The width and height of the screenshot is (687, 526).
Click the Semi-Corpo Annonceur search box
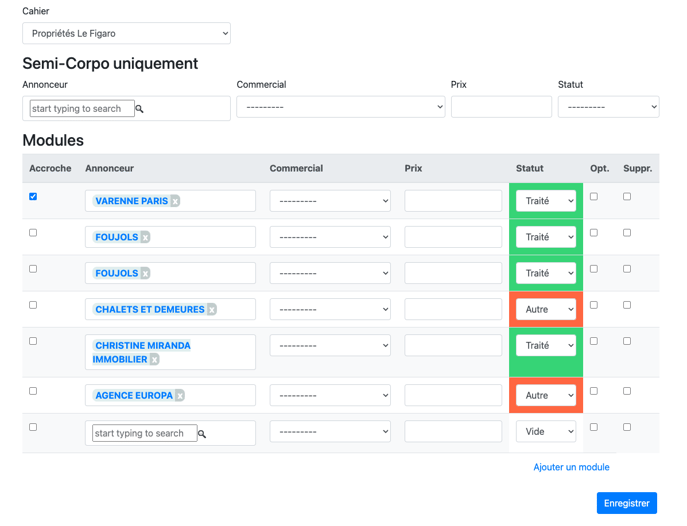[82, 109]
